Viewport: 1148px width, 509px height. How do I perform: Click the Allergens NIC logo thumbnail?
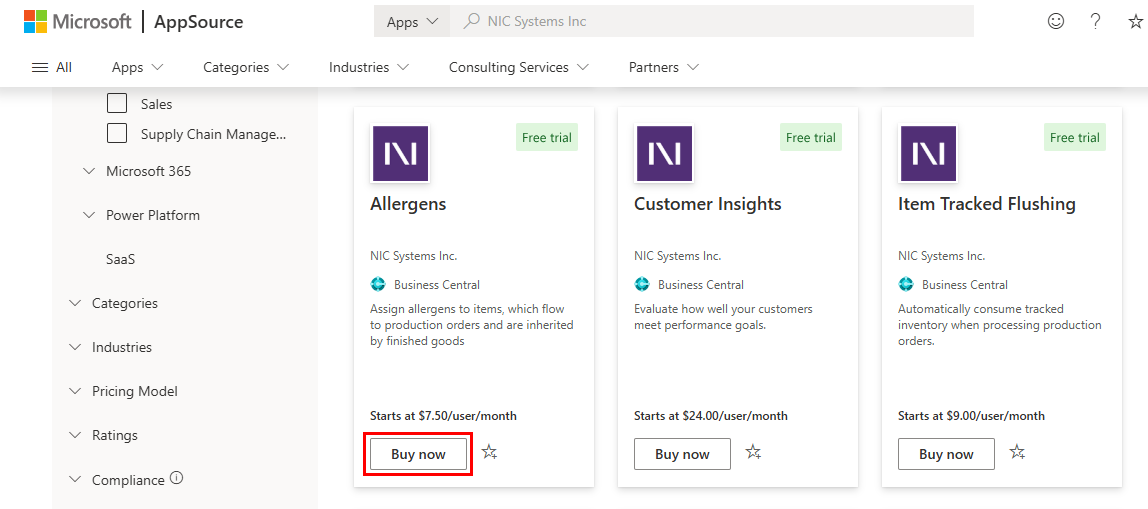tap(400, 153)
